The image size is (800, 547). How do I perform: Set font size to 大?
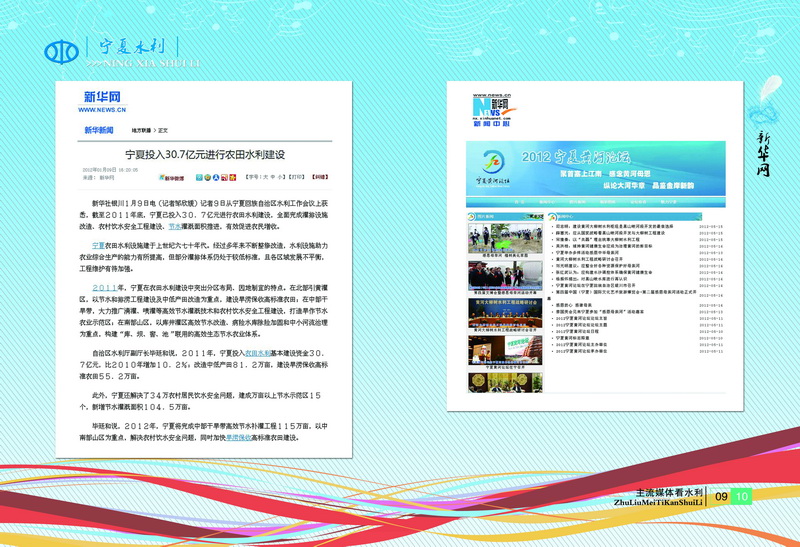point(265,177)
